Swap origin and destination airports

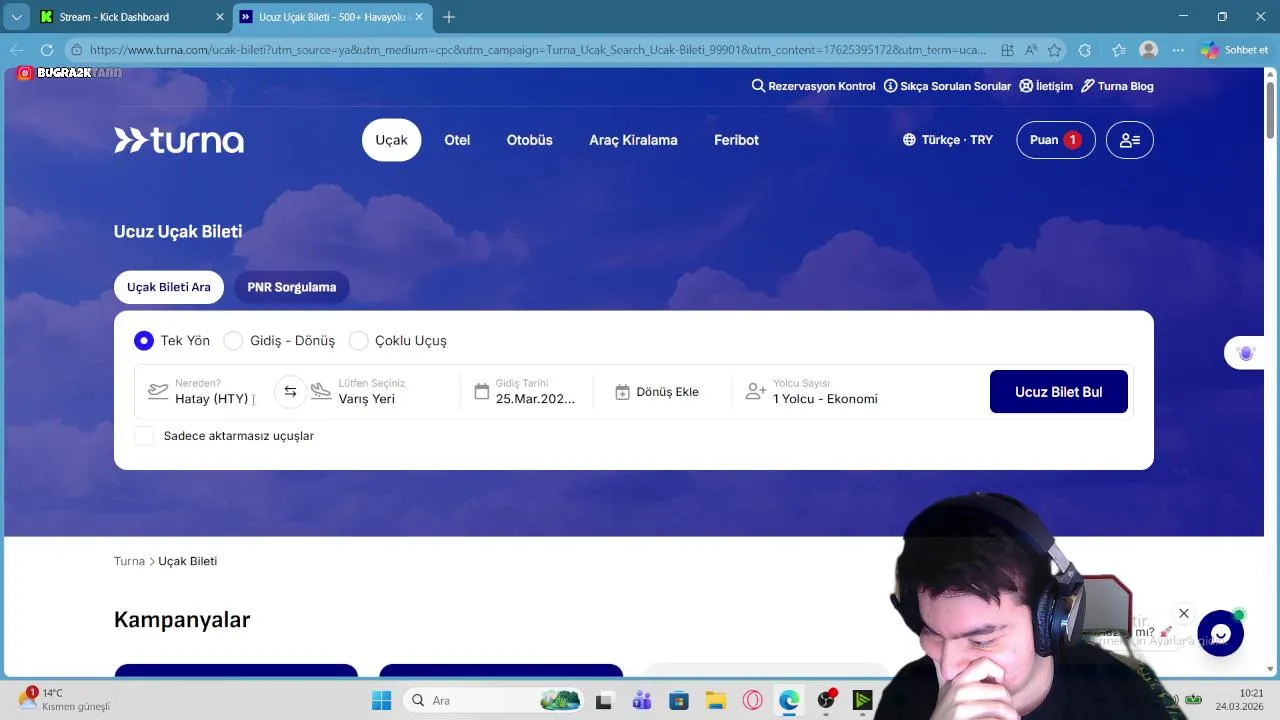pyautogui.click(x=290, y=392)
